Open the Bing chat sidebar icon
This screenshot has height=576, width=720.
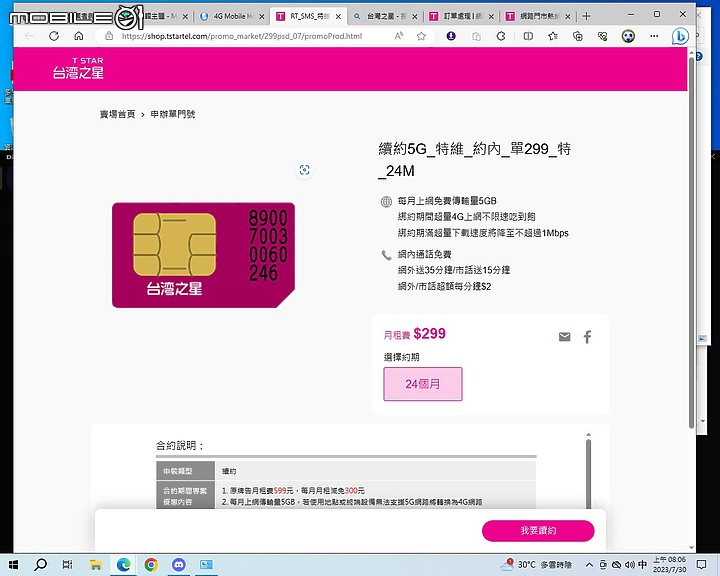pos(680,36)
